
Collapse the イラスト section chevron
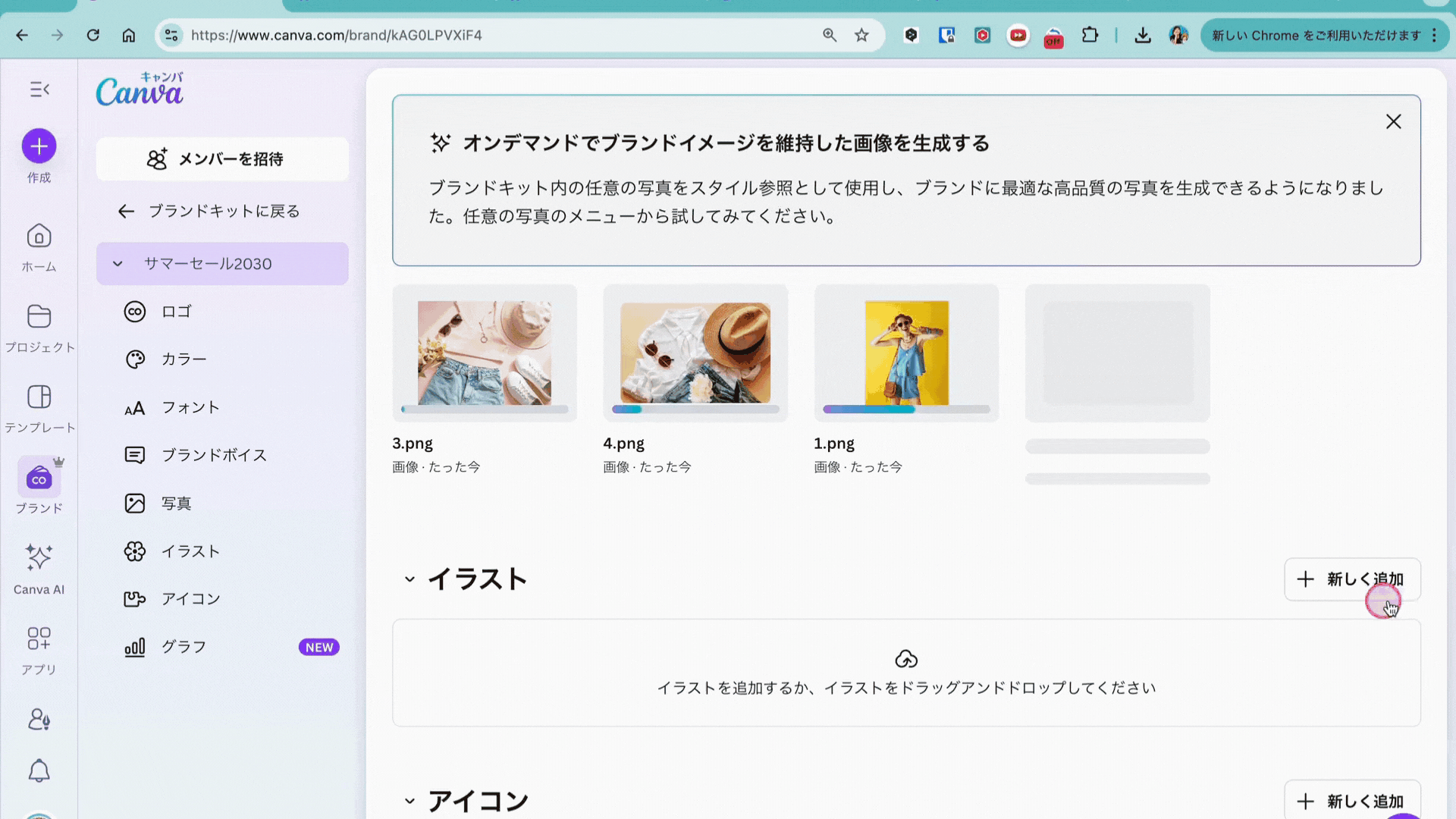(x=409, y=579)
